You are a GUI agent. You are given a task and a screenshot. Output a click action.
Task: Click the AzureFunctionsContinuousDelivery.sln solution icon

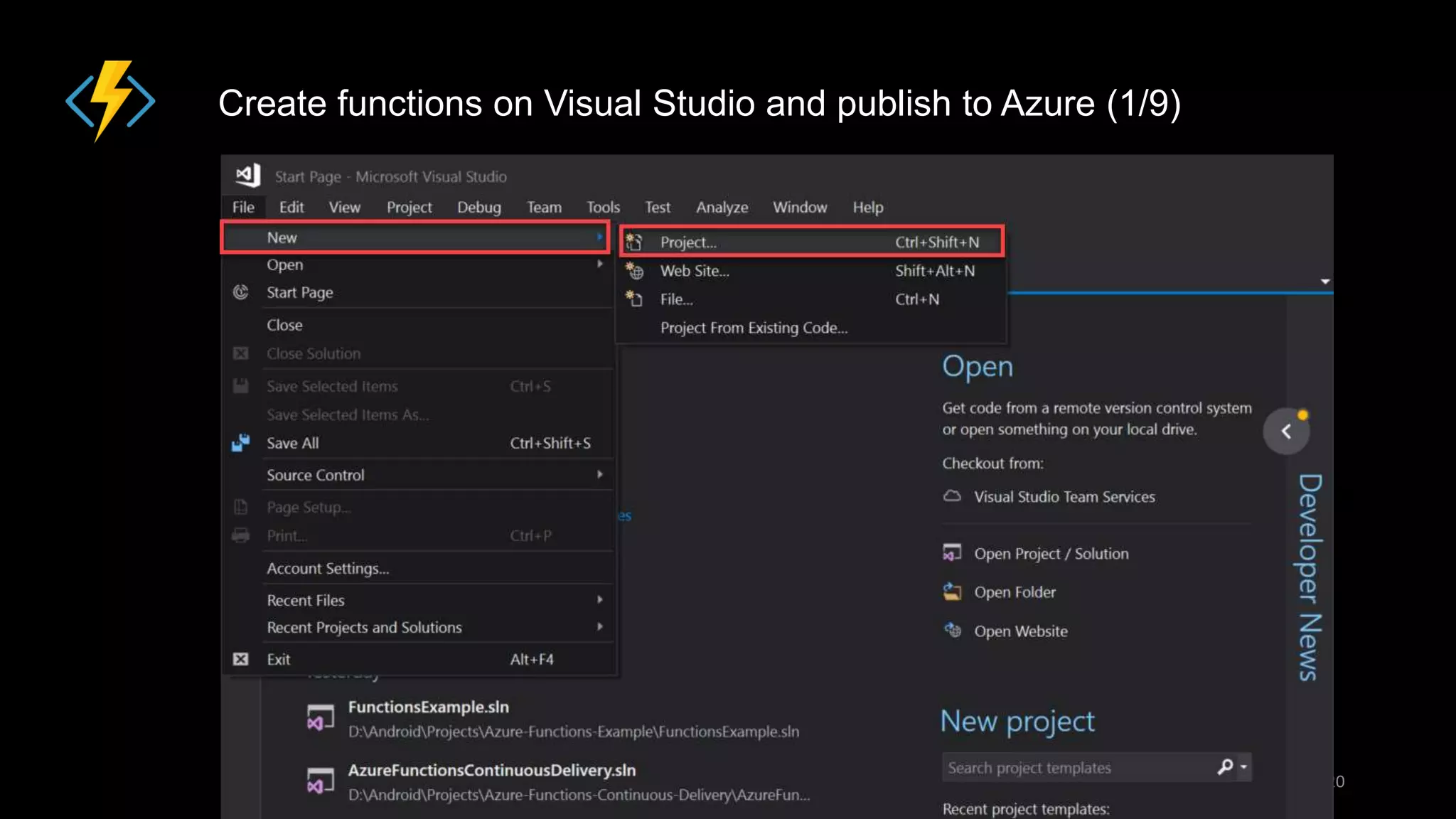pyautogui.click(x=320, y=781)
